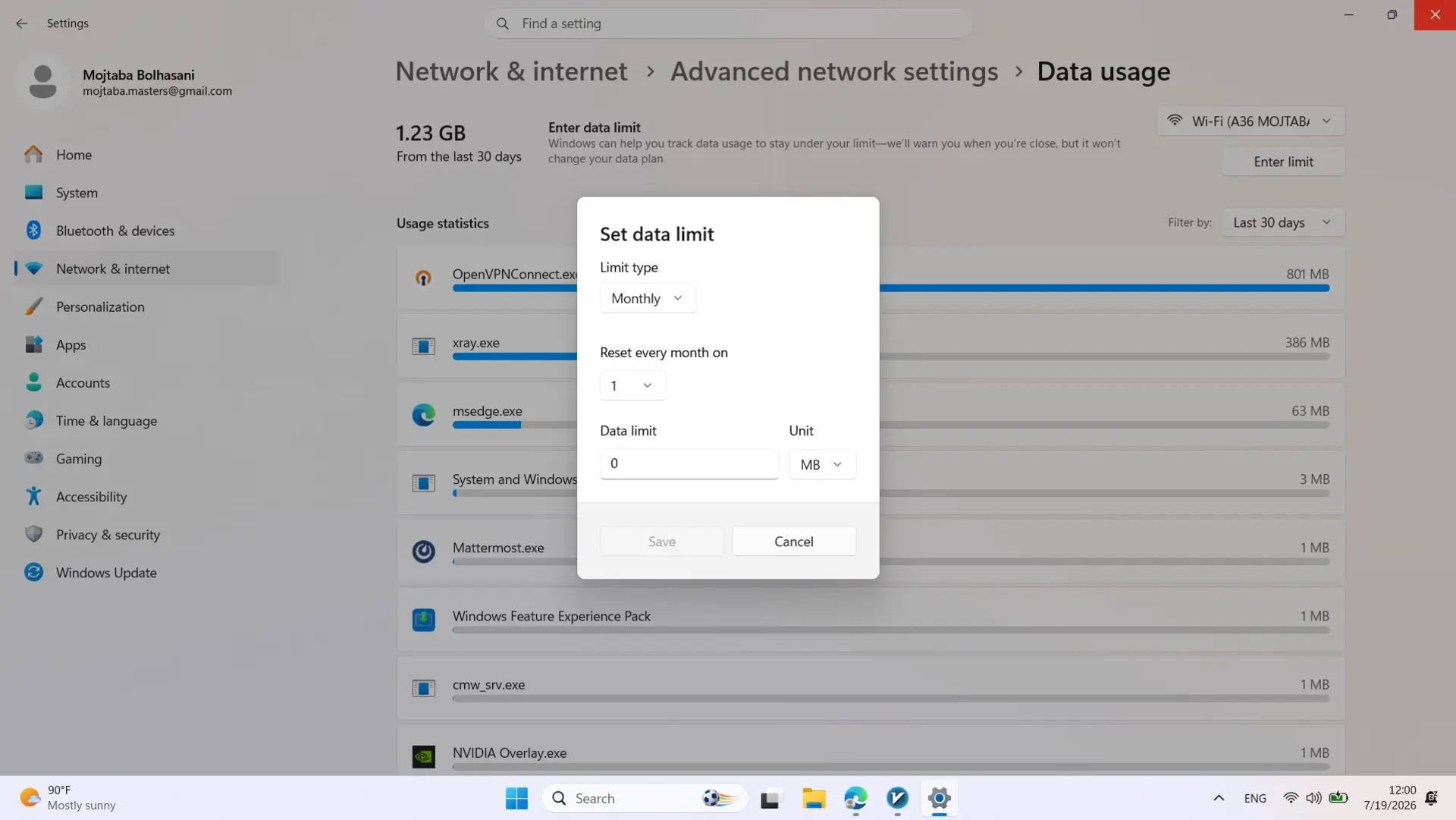Open File Explorer from the taskbar
The height and width of the screenshot is (820, 1456).
(814, 798)
